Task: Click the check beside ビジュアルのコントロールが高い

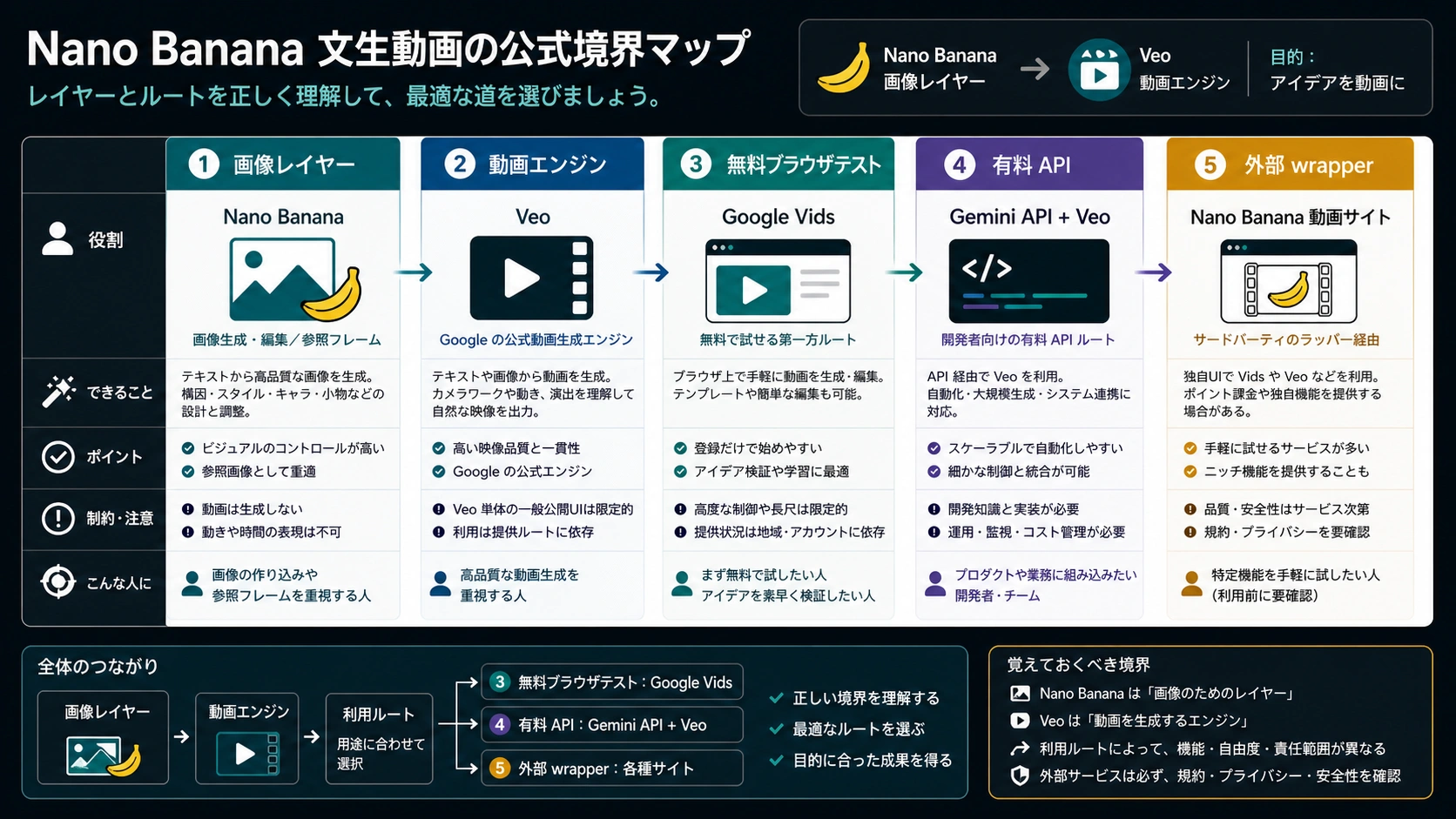Action: click(187, 448)
